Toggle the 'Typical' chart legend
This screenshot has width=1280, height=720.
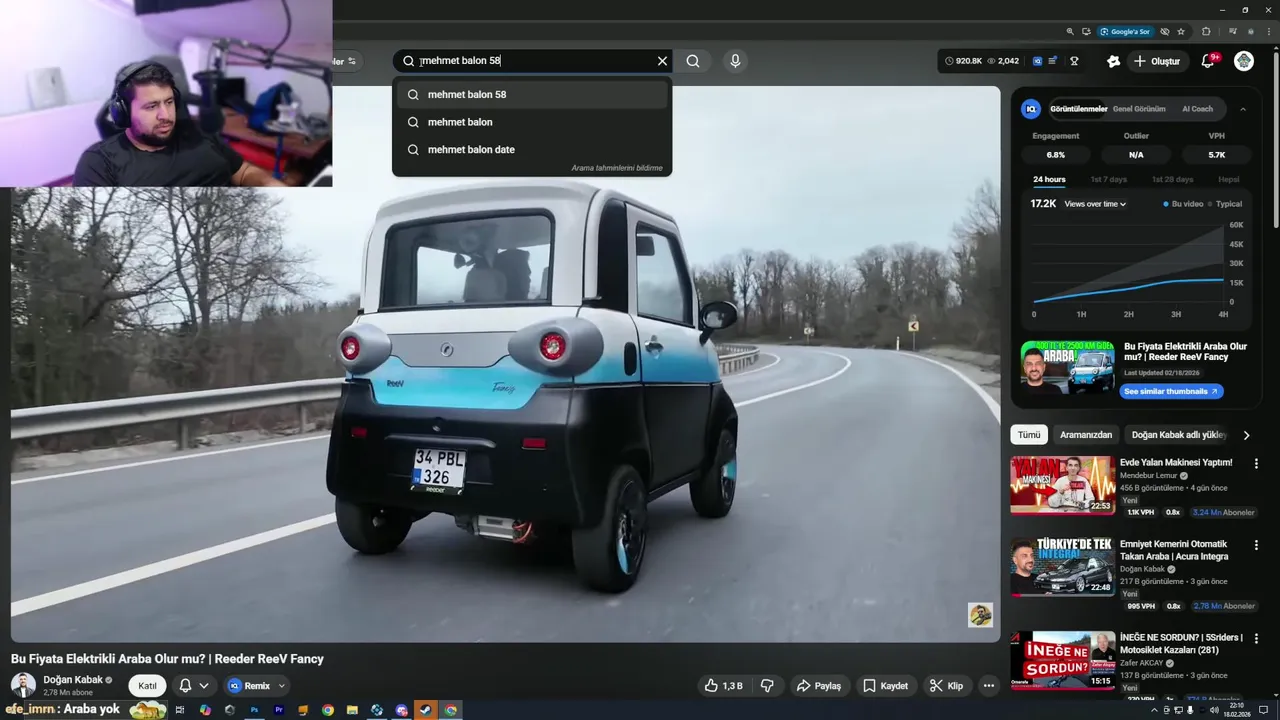[x=1224, y=204]
